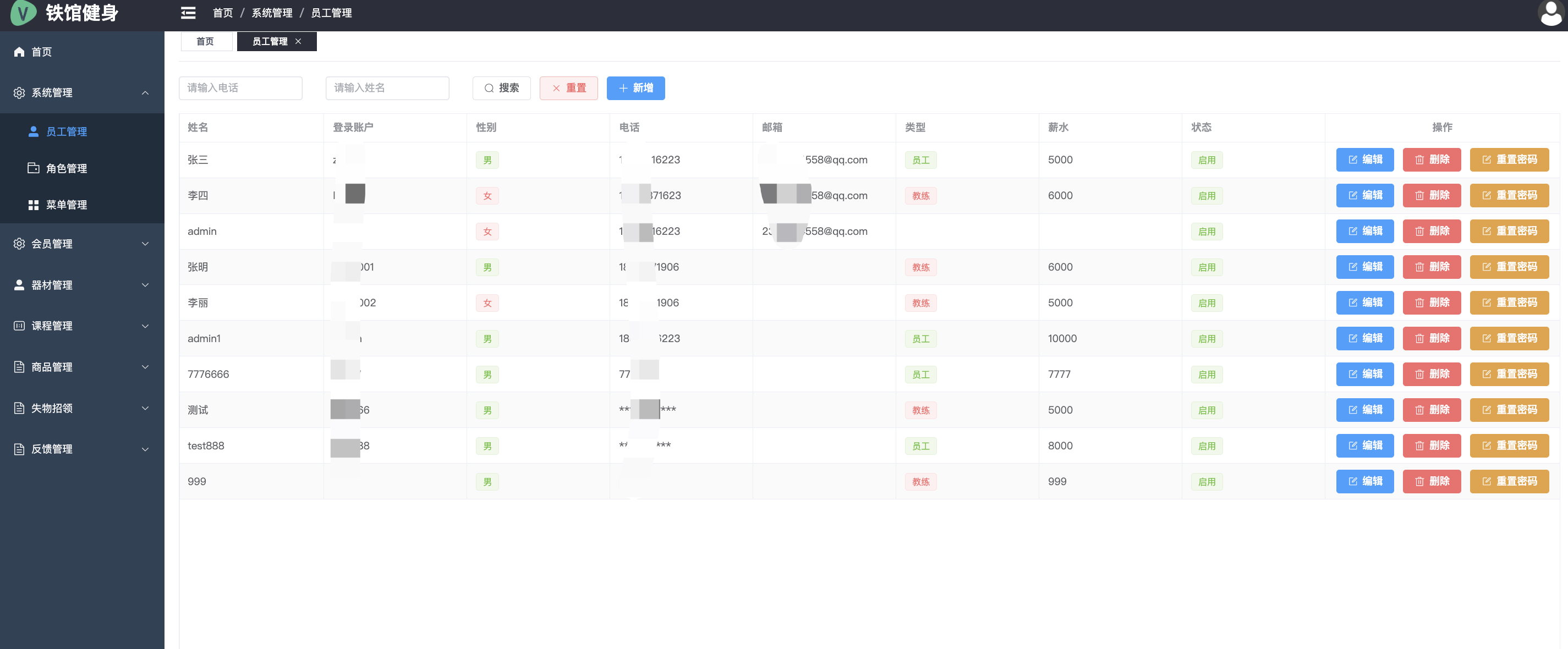Click the home icon next to 首页 in sidebar

19,52
